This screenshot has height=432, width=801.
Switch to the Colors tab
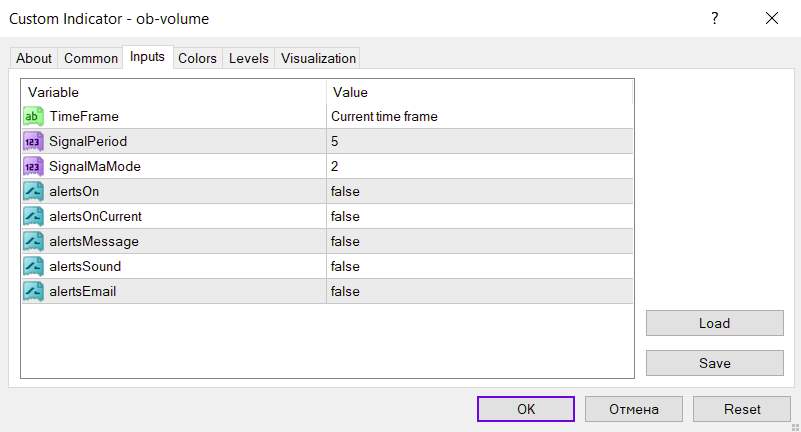[x=197, y=58]
